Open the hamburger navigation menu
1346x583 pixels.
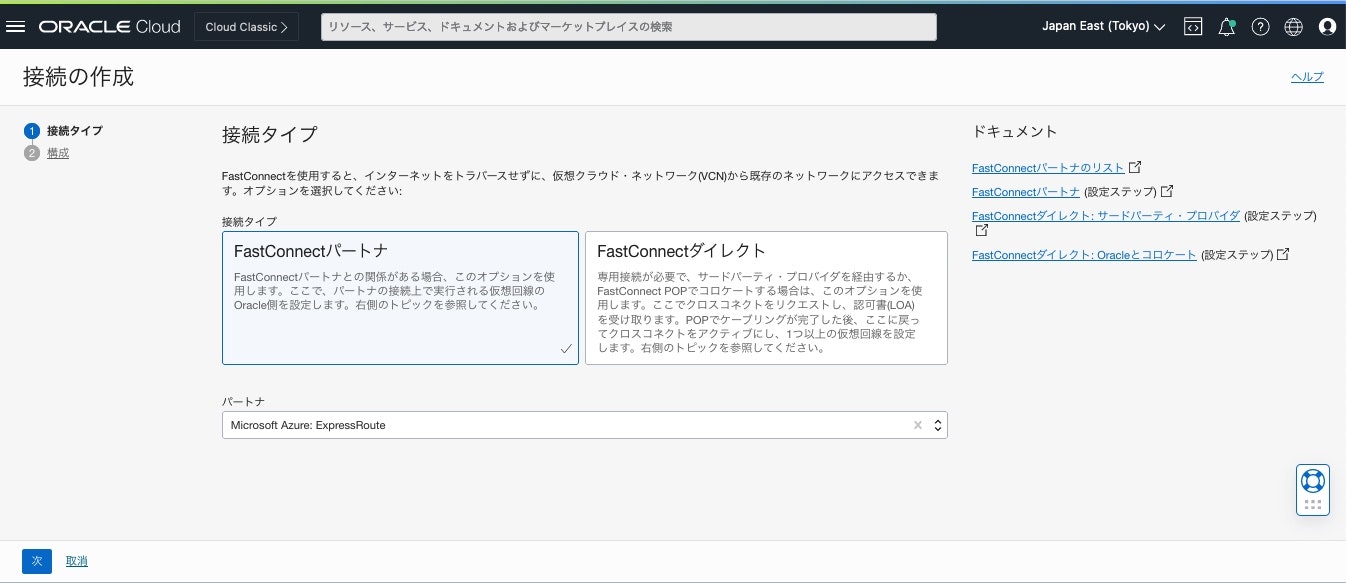15,27
